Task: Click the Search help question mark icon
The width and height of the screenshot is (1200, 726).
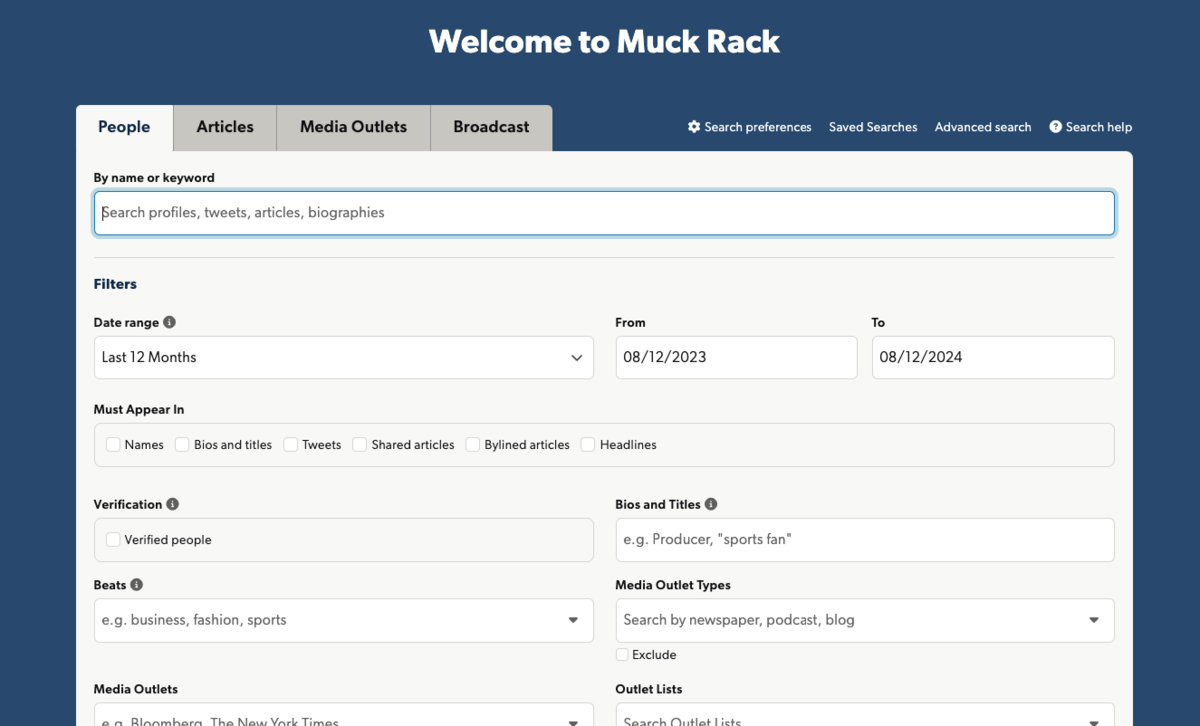Action: tap(1055, 127)
